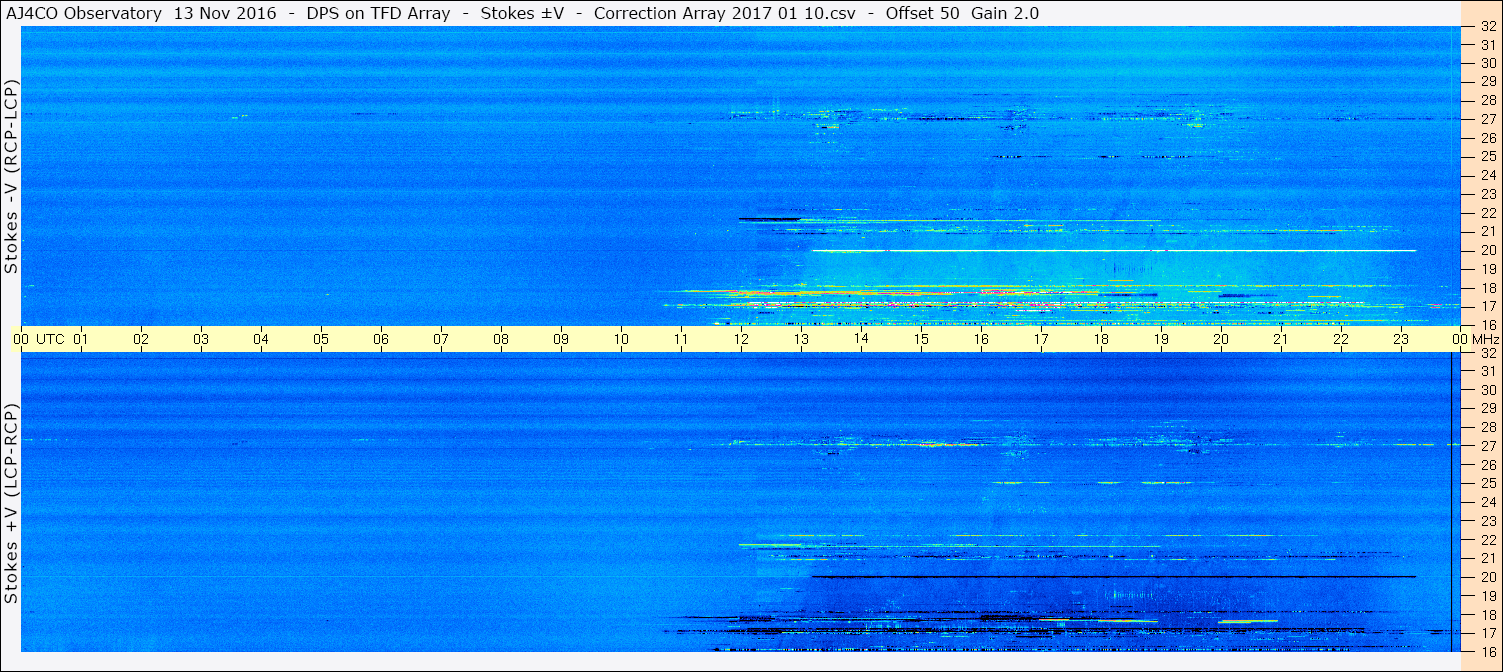Viewport: 1503px width, 672px height.
Task: Click 27 MHz tick in Stokes -V panel
Action: click(1488, 119)
